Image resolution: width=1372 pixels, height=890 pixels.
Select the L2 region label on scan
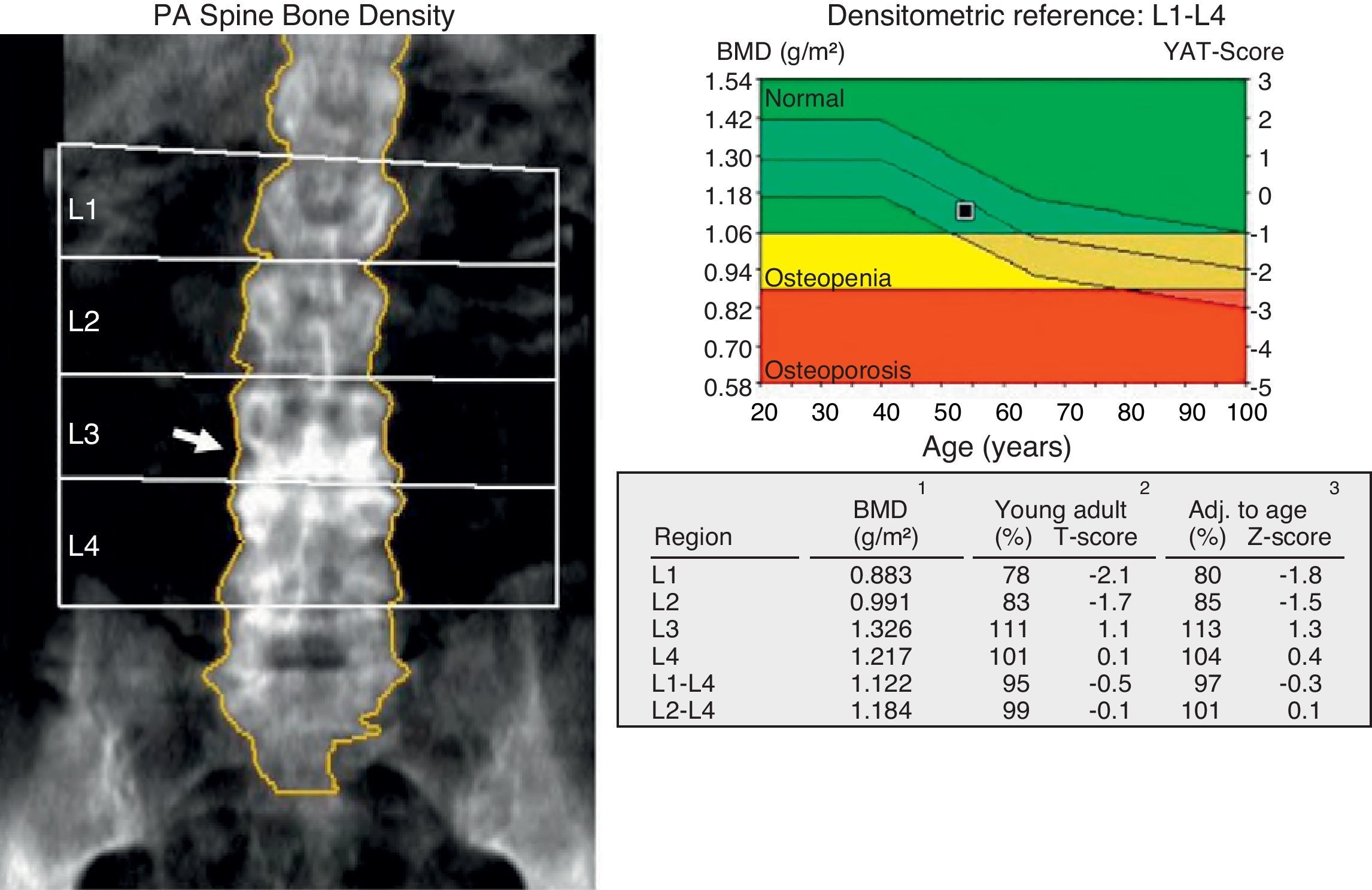(84, 322)
